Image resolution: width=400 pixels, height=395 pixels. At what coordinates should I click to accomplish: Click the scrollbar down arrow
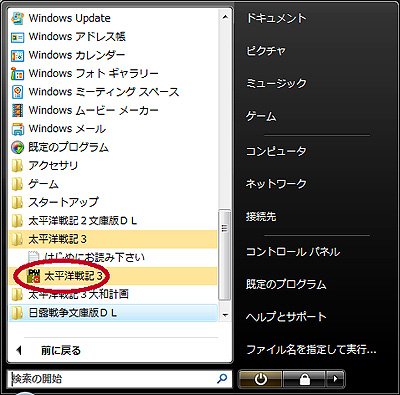(225, 315)
